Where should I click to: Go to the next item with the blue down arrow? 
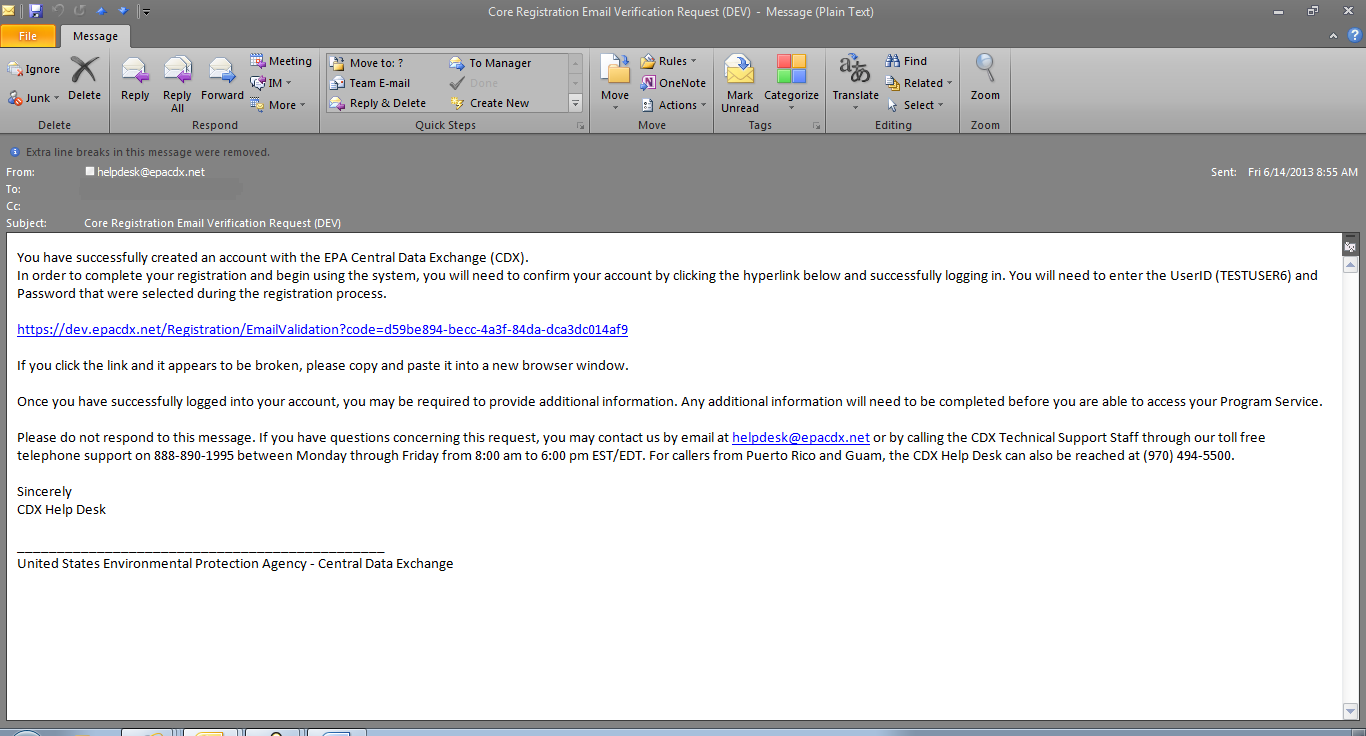click(123, 11)
